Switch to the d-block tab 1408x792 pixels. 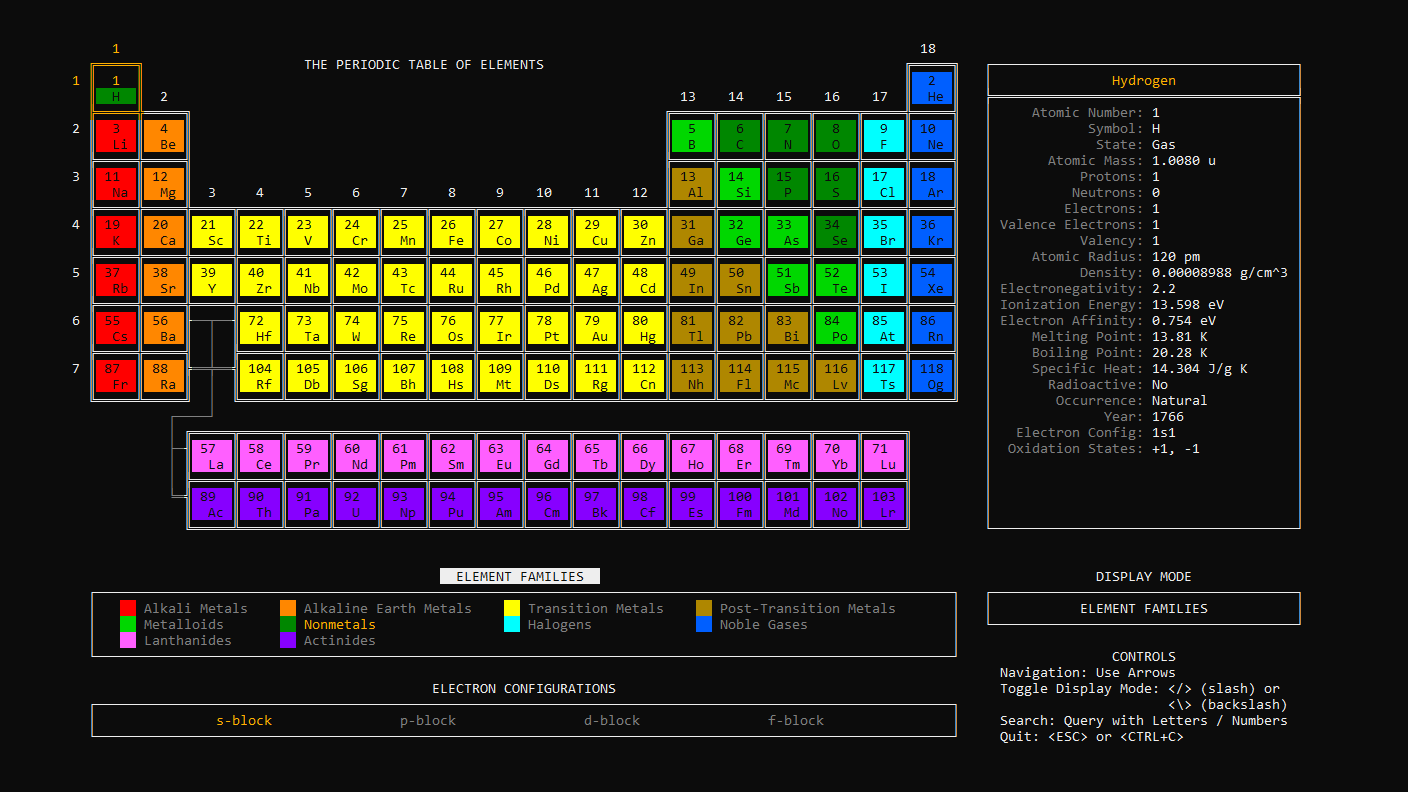pyautogui.click(x=612, y=719)
